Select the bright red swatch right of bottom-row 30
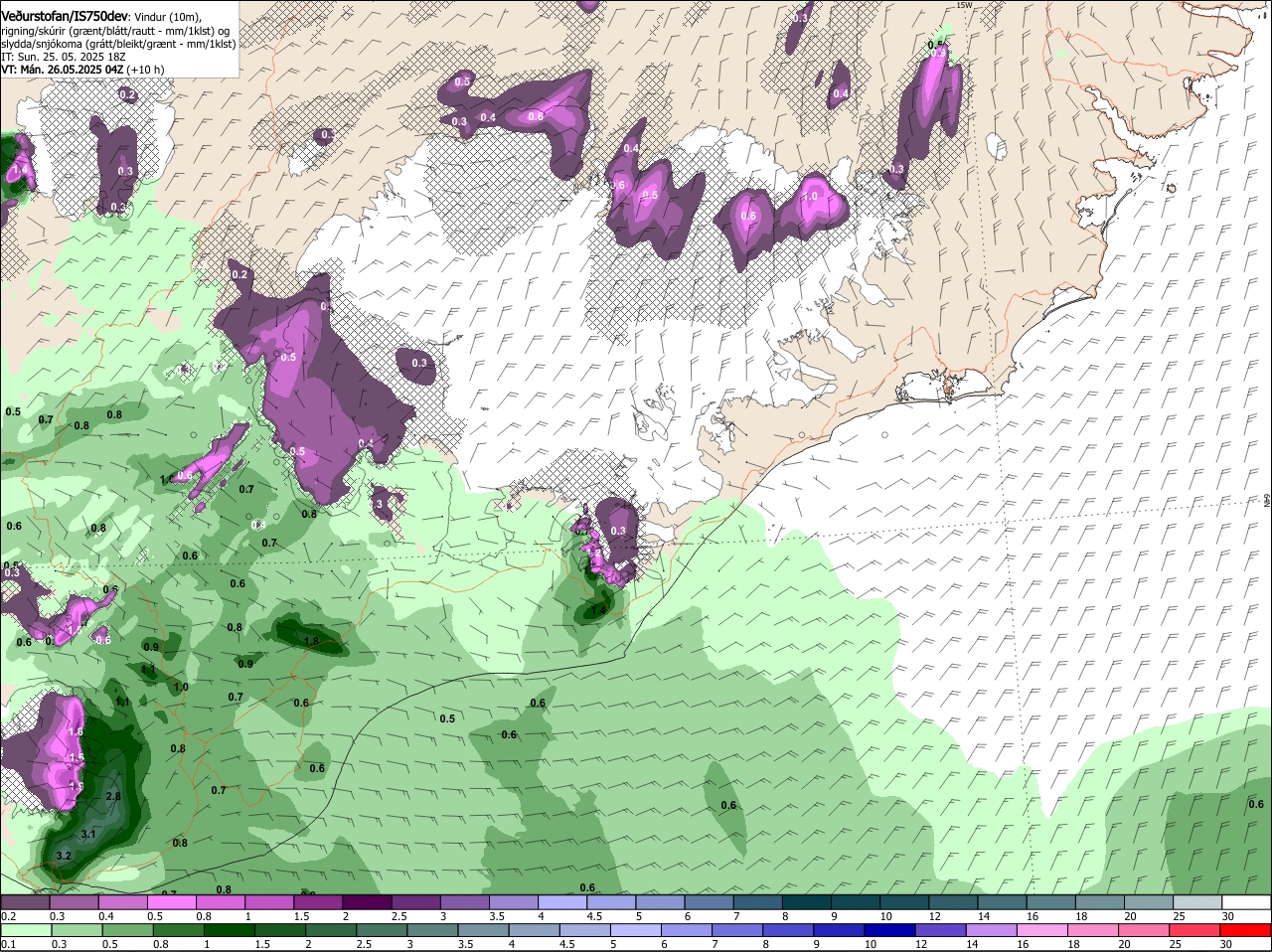 click(x=1247, y=930)
